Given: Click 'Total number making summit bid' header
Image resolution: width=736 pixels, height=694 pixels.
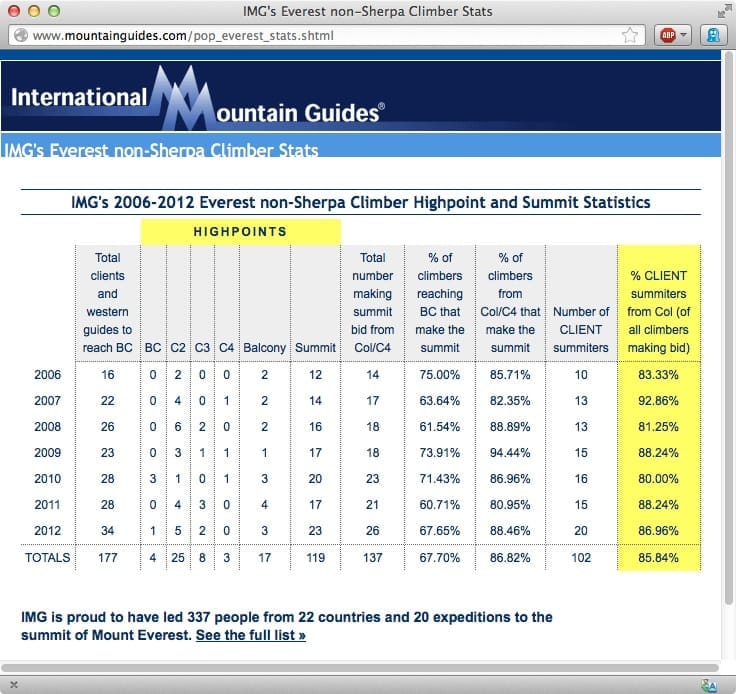Looking at the screenshot, I should [x=373, y=303].
